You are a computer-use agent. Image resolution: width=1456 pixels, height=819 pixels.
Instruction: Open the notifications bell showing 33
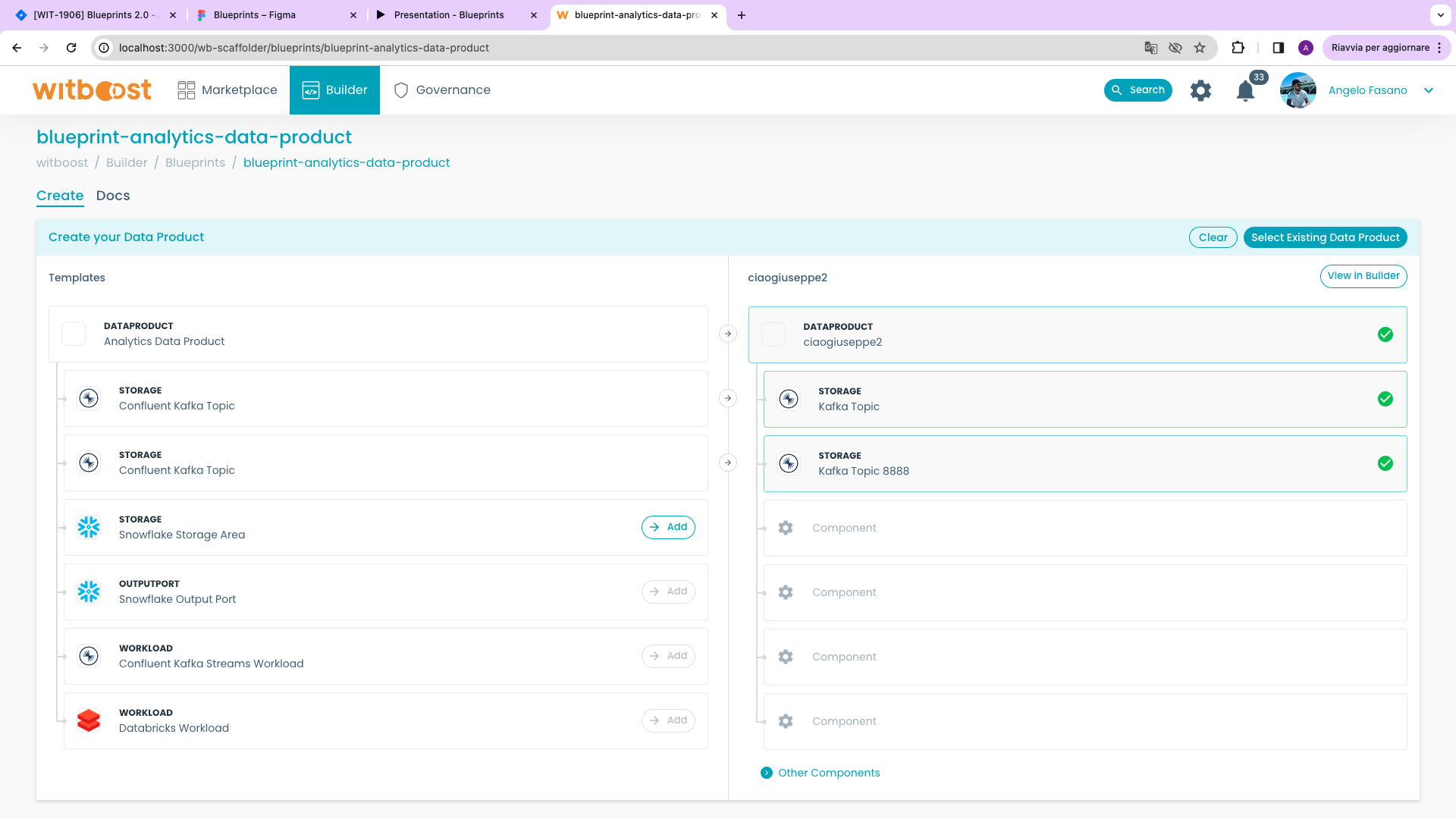click(1245, 90)
